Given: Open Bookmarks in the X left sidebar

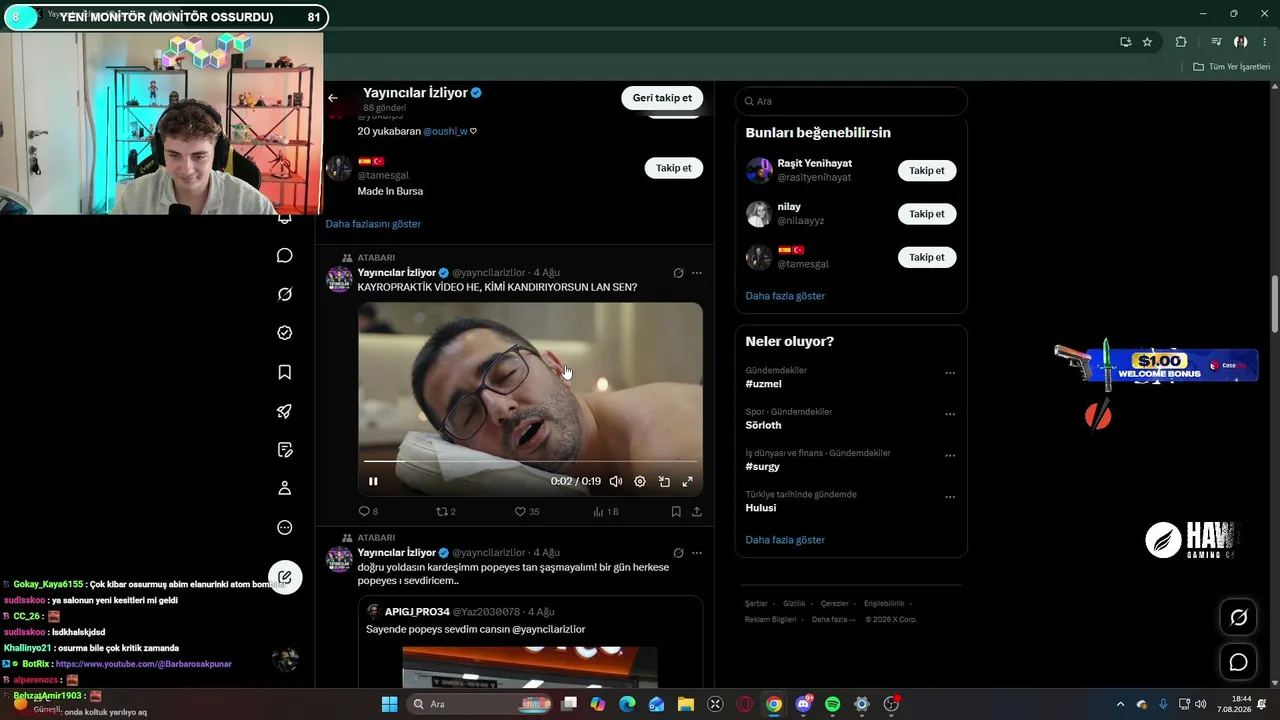Looking at the screenshot, I should point(285,372).
